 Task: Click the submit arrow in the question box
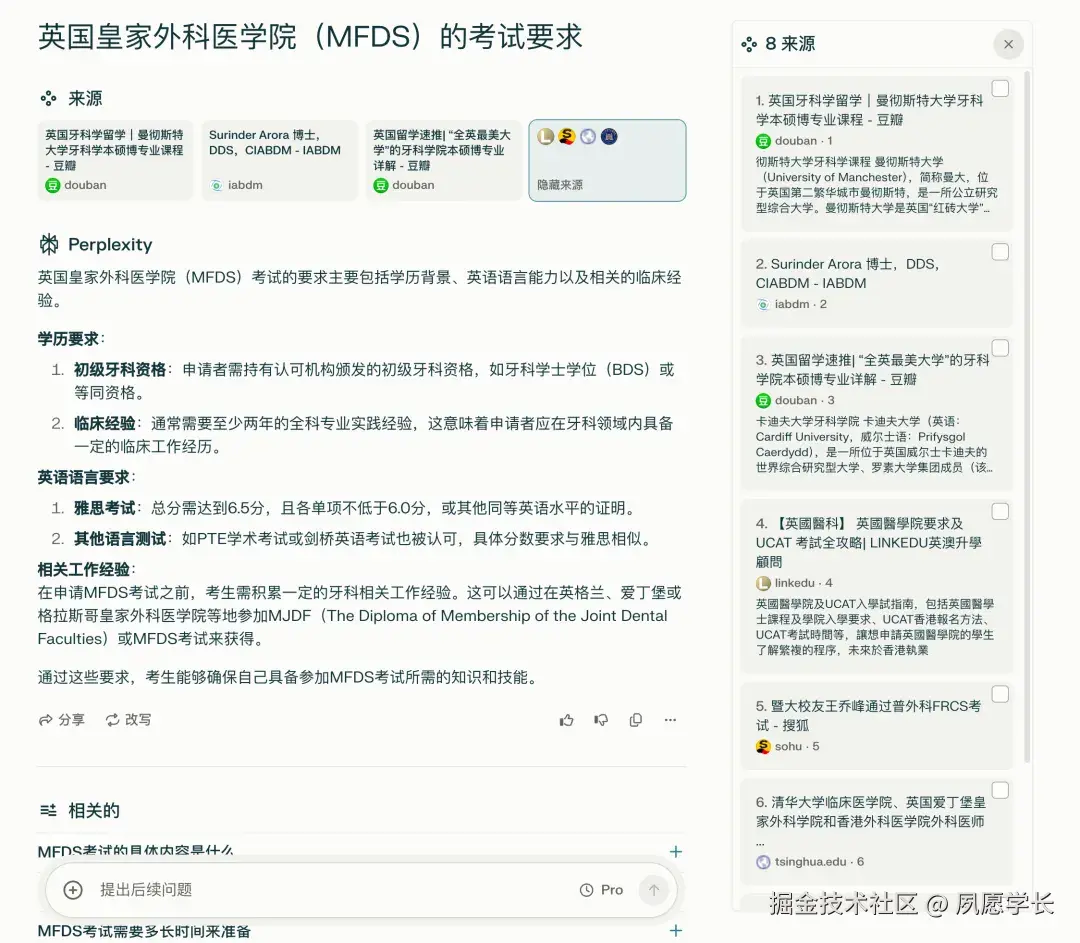pos(653,889)
